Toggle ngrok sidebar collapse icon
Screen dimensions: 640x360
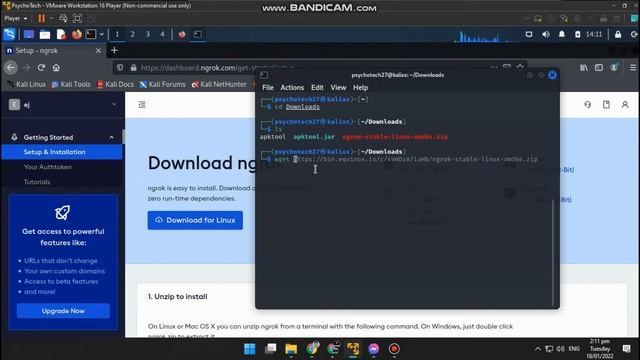click(x=142, y=105)
